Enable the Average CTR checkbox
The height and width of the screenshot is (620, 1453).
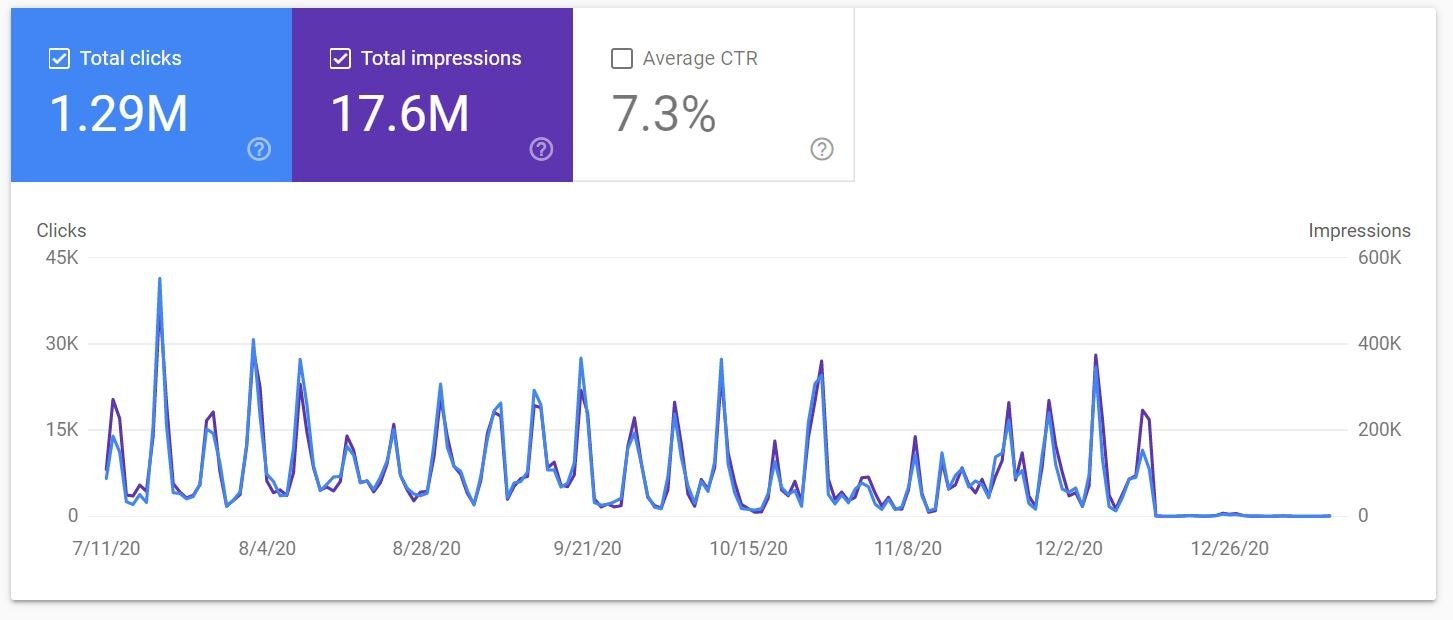coord(622,58)
